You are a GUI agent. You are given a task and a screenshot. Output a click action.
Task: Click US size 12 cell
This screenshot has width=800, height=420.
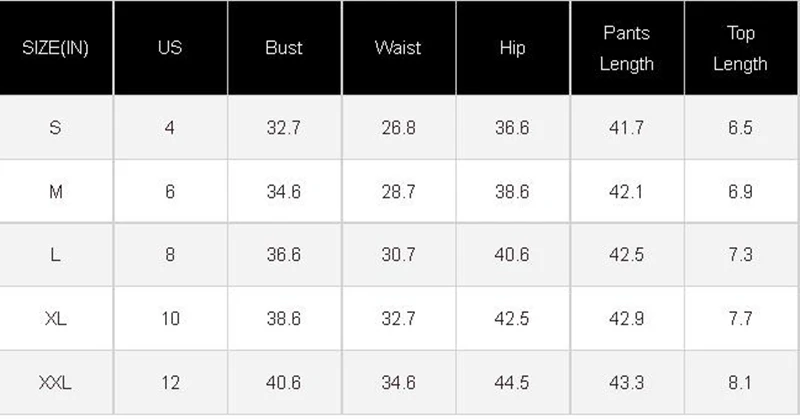[170, 383]
